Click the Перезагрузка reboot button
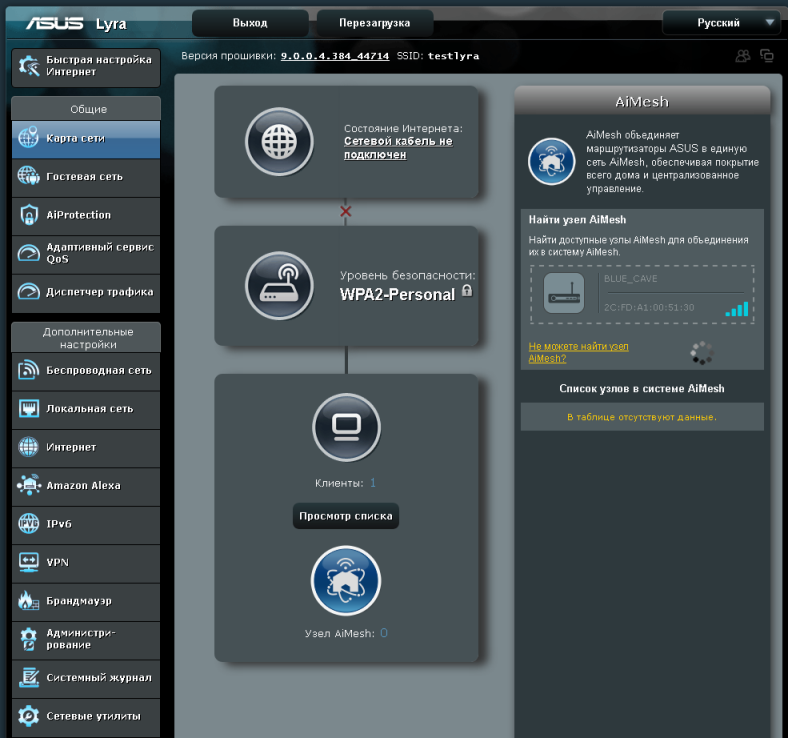Screen dimensions: 788x738 point(374,23)
